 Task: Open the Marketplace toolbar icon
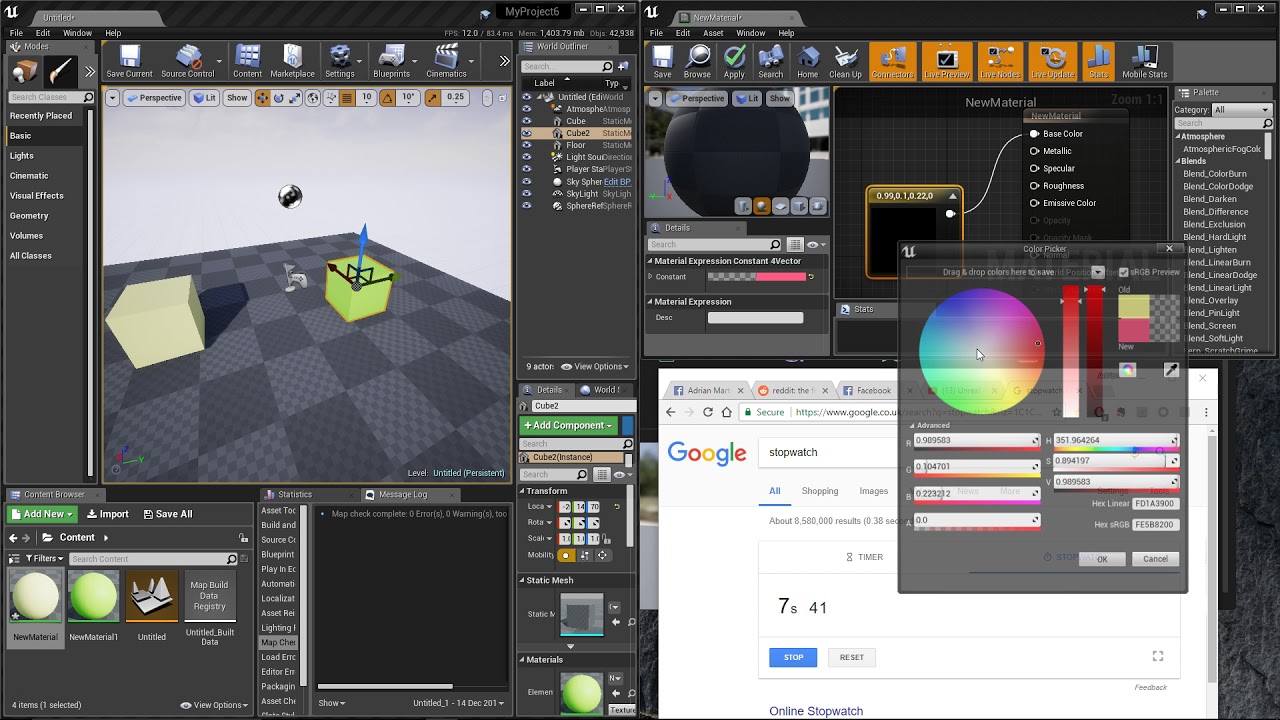[292, 61]
